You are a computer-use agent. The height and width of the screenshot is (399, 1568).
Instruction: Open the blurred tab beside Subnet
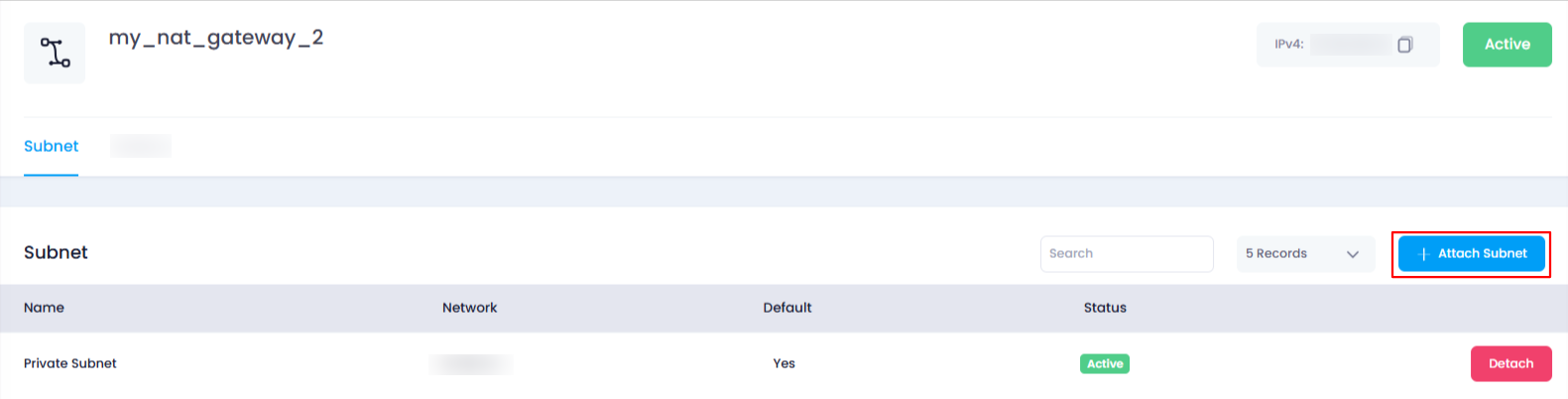point(141,146)
